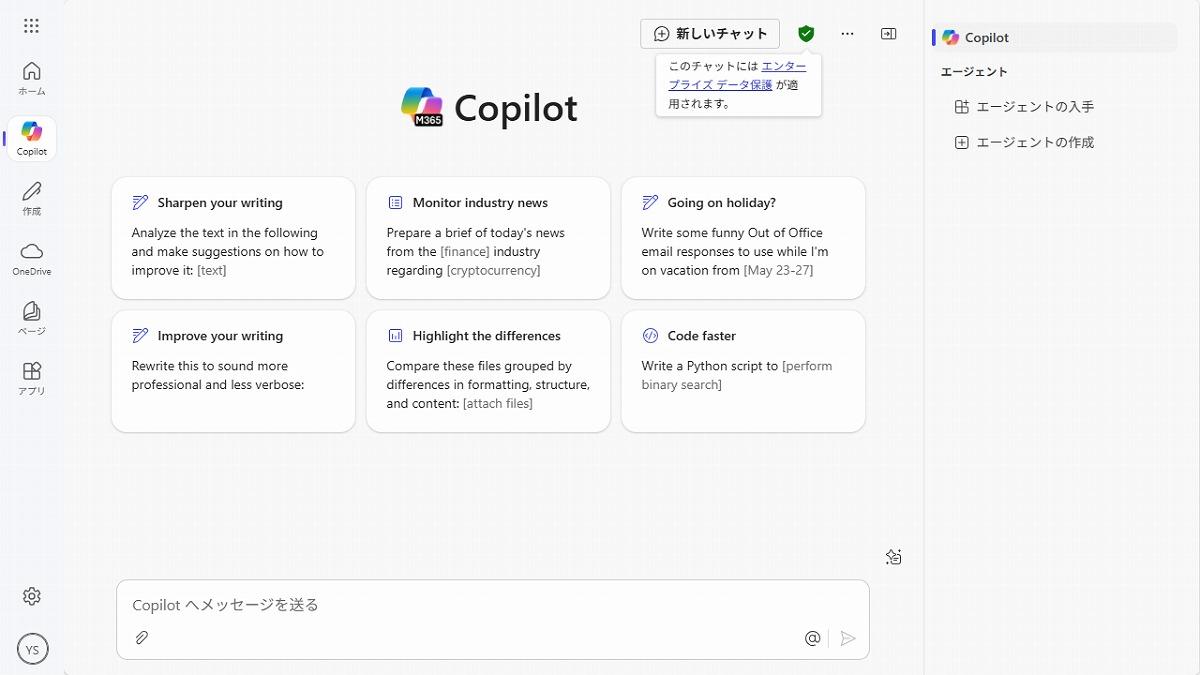Go to ホーム in the left rail
This screenshot has height=675, width=1200.
[32, 78]
